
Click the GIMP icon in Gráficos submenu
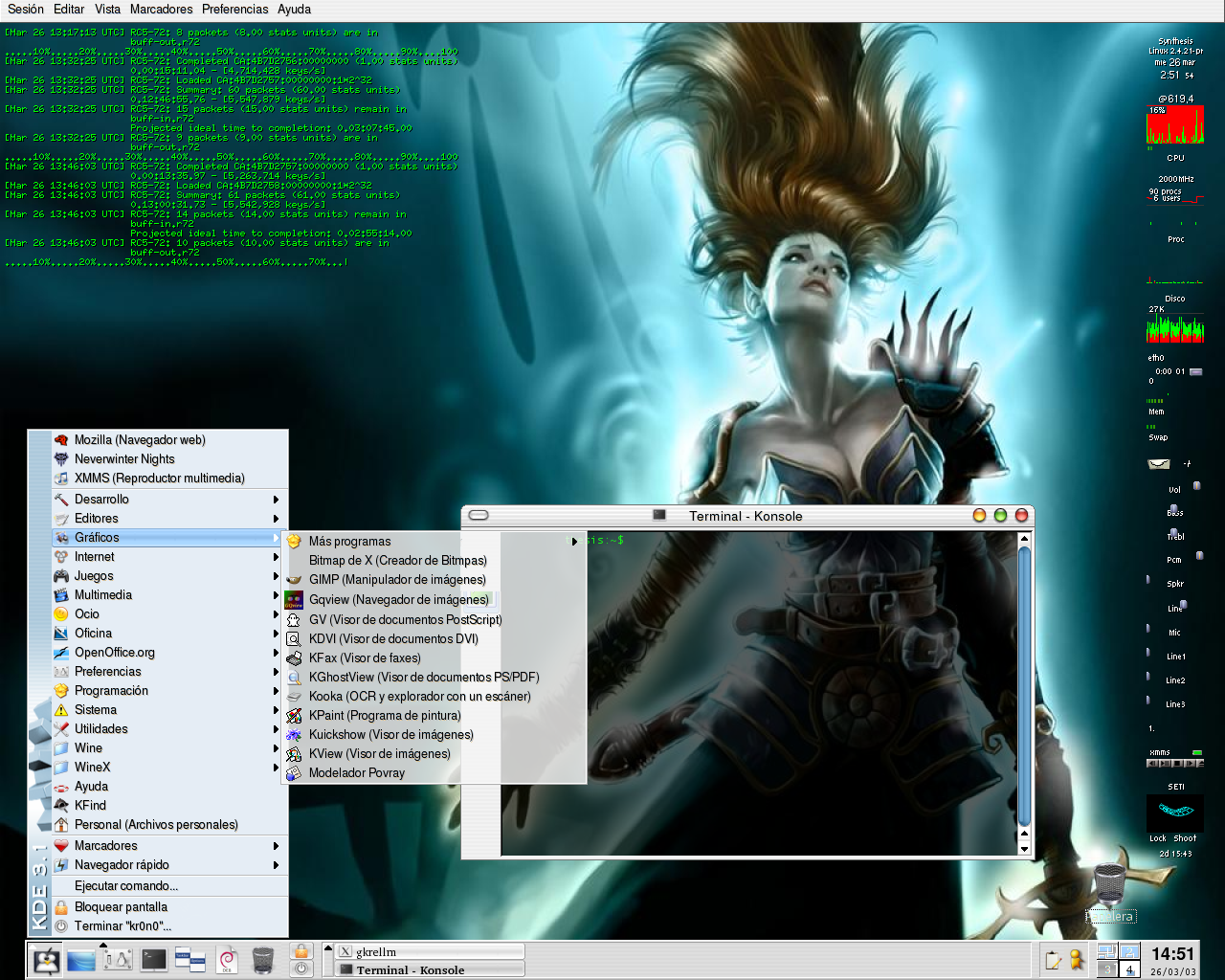coord(294,580)
